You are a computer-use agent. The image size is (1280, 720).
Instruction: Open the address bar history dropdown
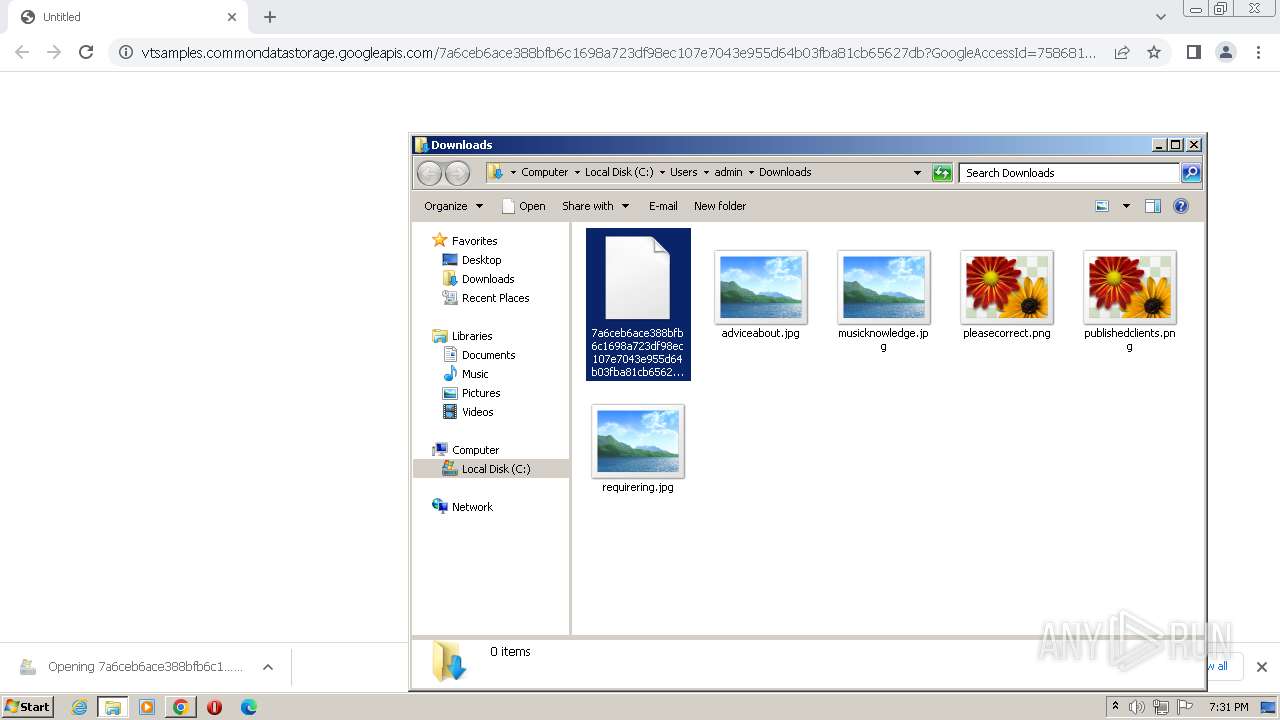point(917,173)
